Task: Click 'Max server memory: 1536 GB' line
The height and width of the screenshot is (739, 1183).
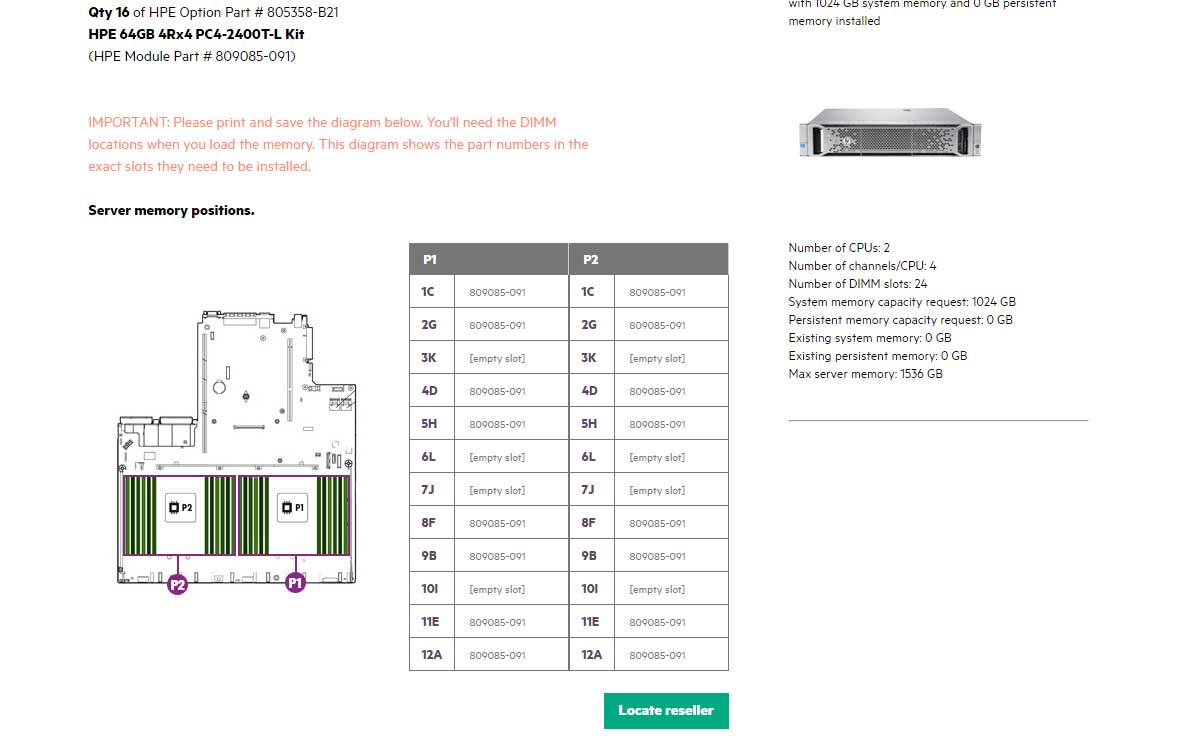Action: click(x=865, y=374)
